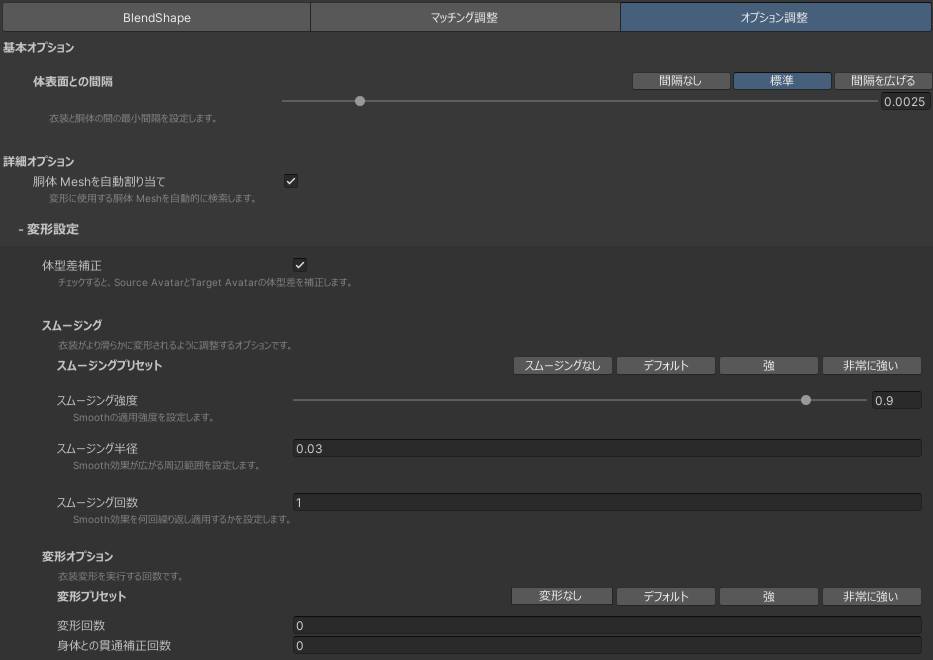Click the スムージング section heading
The image size is (933, 660).
[72, 326]
